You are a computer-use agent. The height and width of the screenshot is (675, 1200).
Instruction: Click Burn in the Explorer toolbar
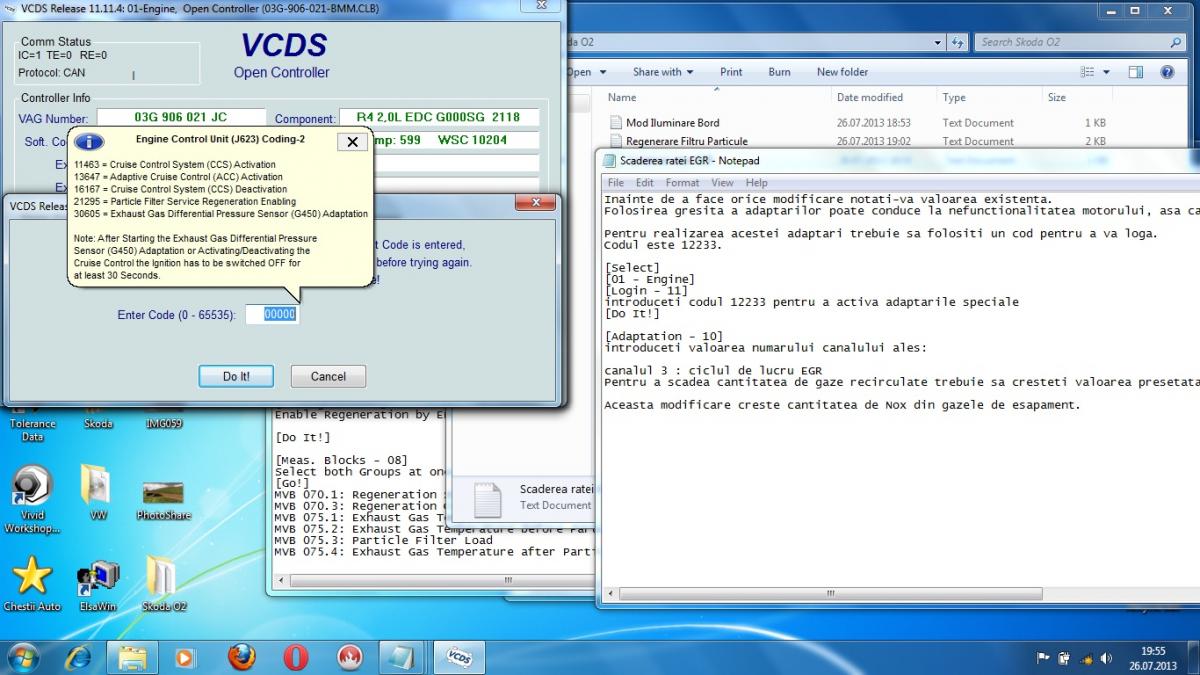click(x=780, y=72)
